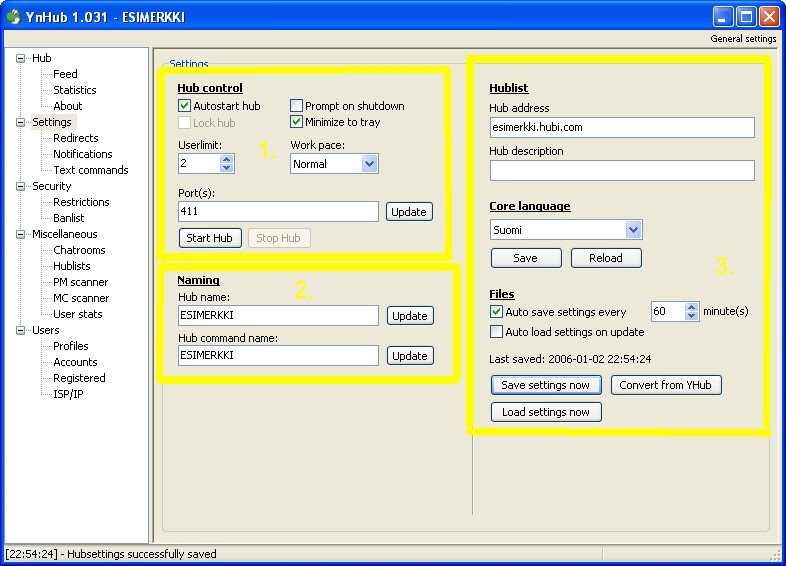The image size is (786, 566).
Task: Click the Userlimit value field
Action: pyautogui.click(x=199, y=163)
